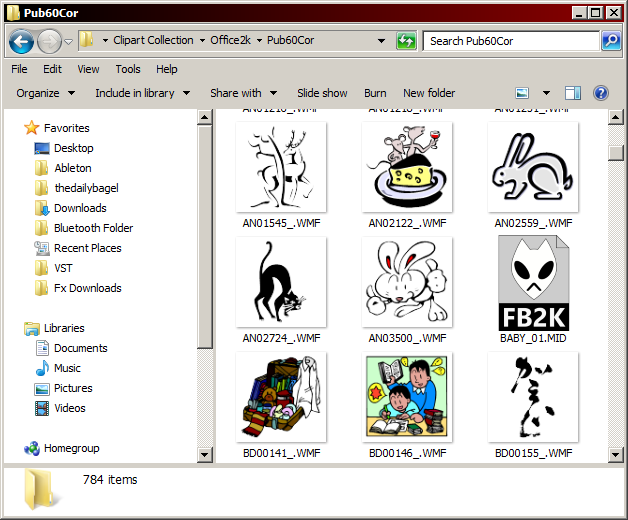Click navigation pane scroll down arrow
628x520 pixels.
point(205,455)
